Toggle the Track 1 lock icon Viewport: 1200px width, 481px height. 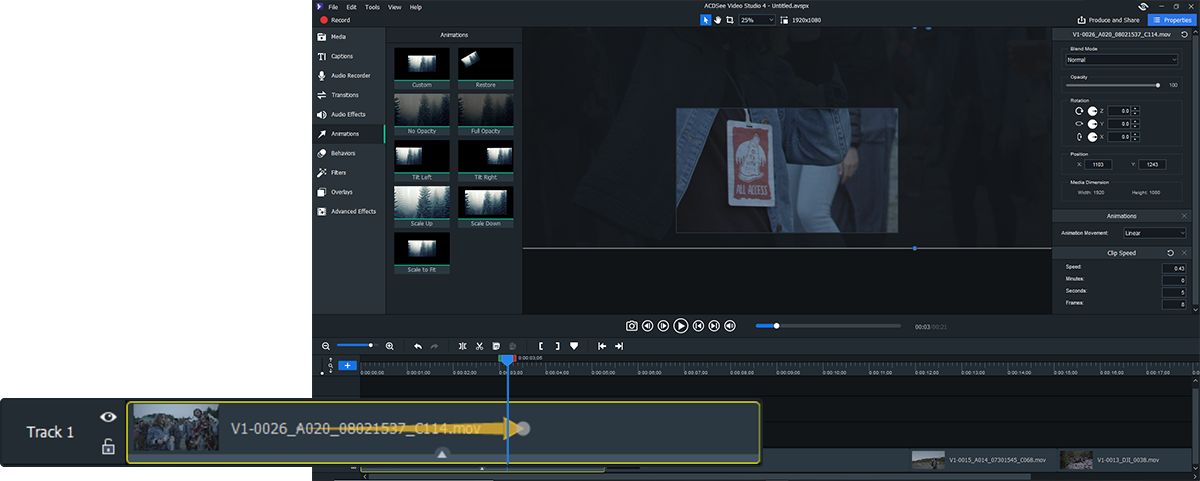(108, 447)
